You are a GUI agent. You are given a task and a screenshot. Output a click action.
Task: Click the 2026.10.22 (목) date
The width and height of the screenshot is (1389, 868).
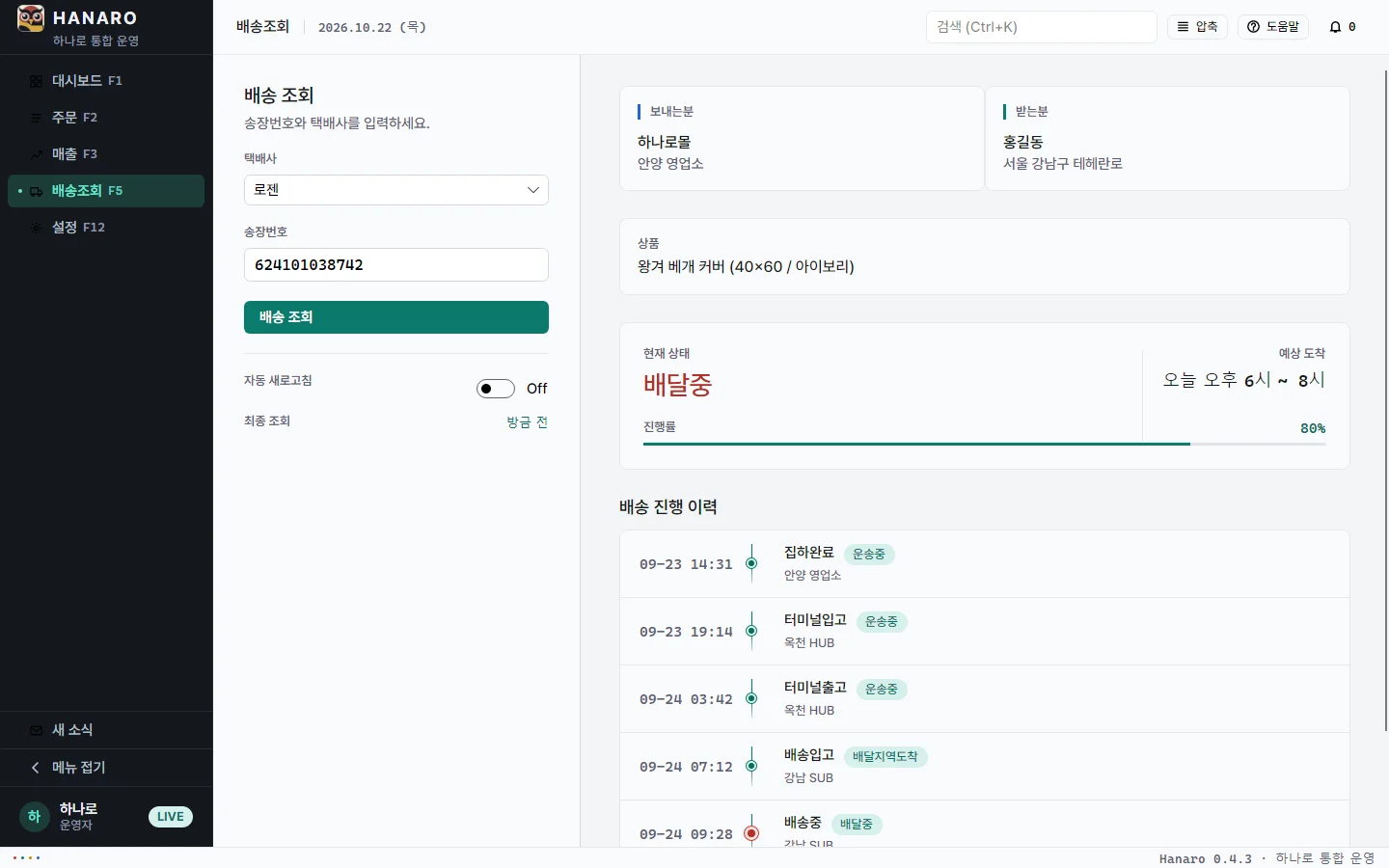(x=372, y=27)
